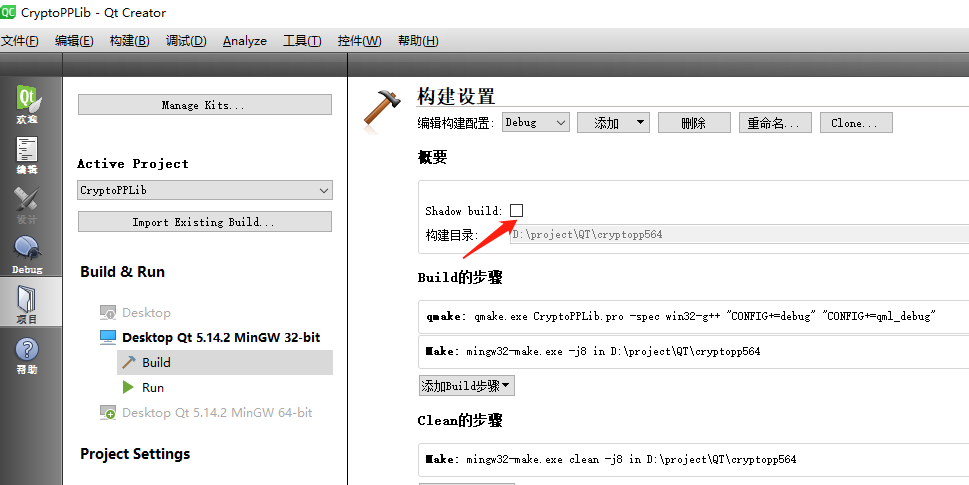Click the qmake build step row
Viewport: 969px width, 485px height.
(693, 316)
